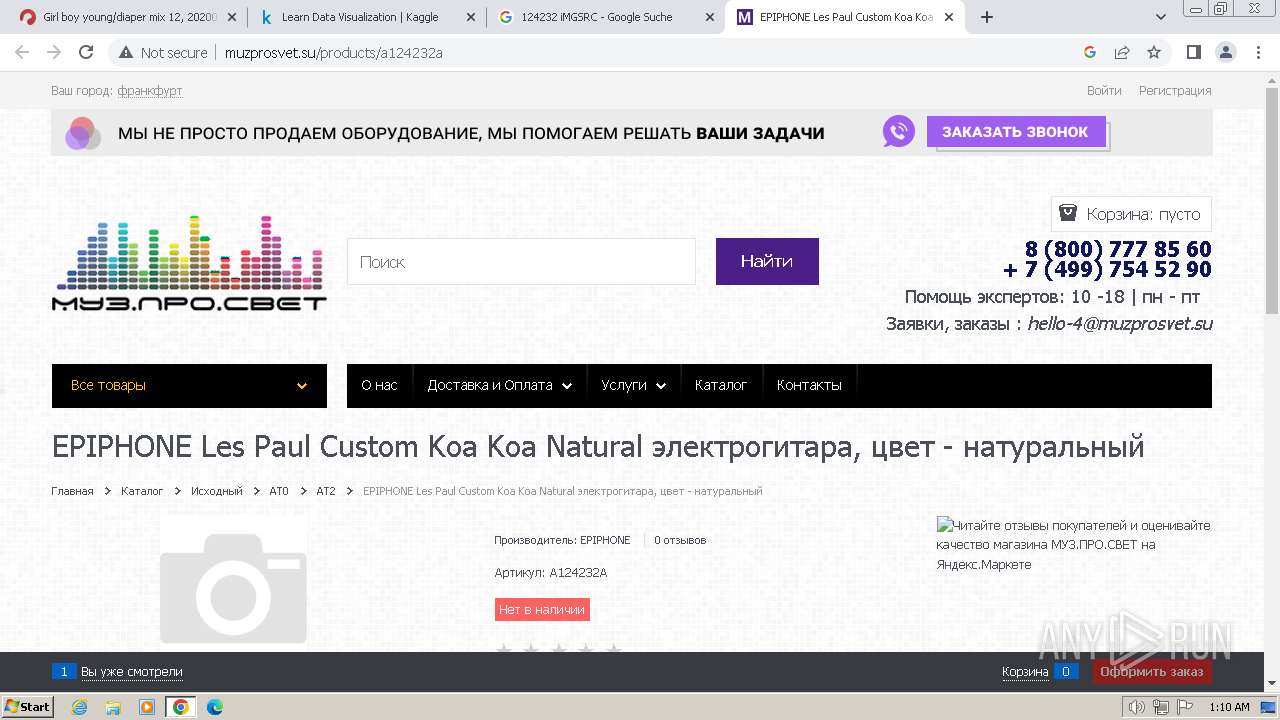Open the О нас menu item
Viewport: 1280px width, 720px height.
pyautogui.click(x=379, y=385)
